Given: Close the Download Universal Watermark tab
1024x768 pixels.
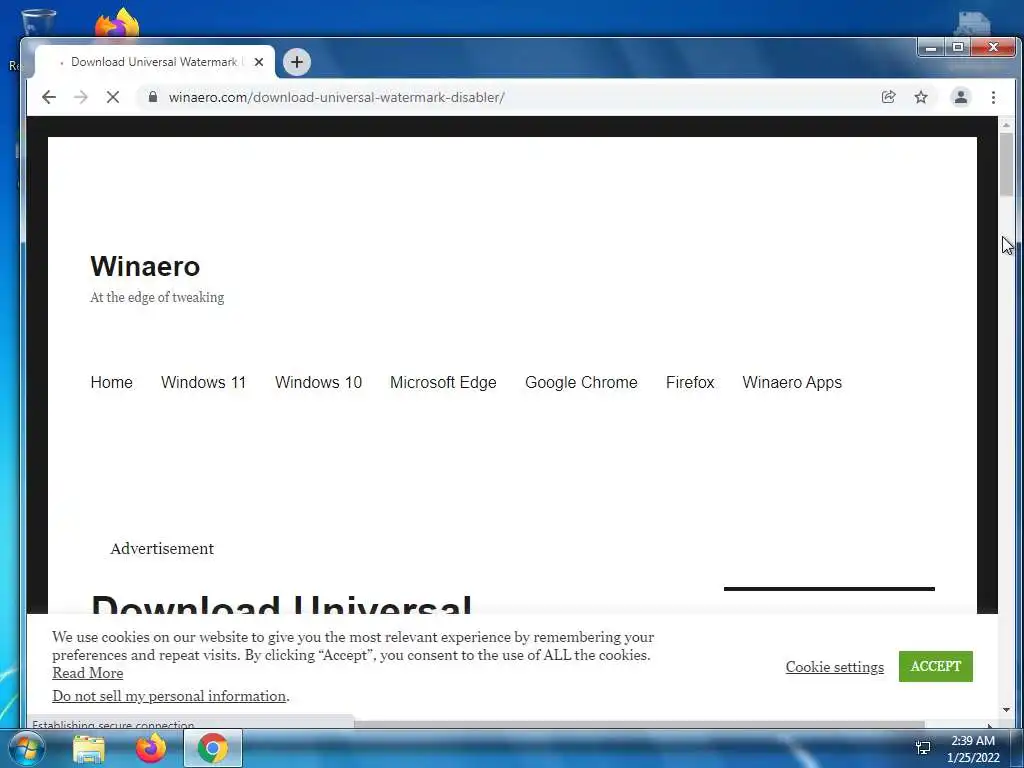Looking at the screenshot, I should click(x=259, y=62).
